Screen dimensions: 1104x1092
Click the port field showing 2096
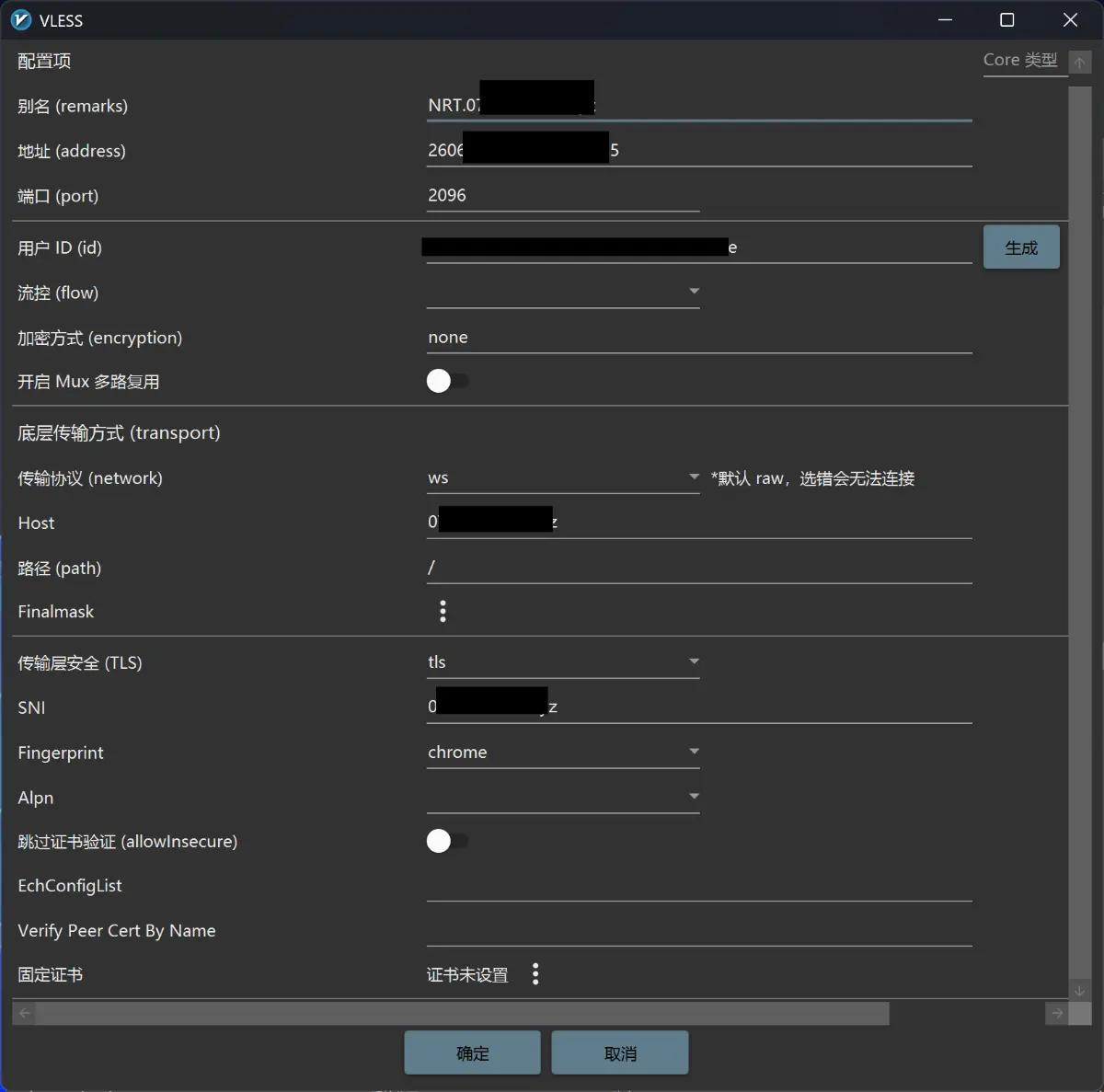(x=563, y=195)
